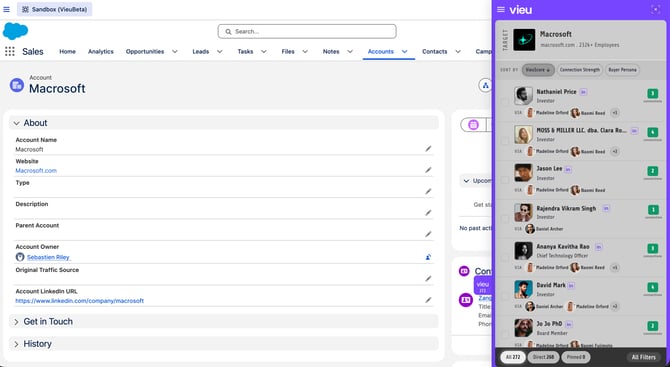Sort contacts by Connection Strength

coord(579,70)
